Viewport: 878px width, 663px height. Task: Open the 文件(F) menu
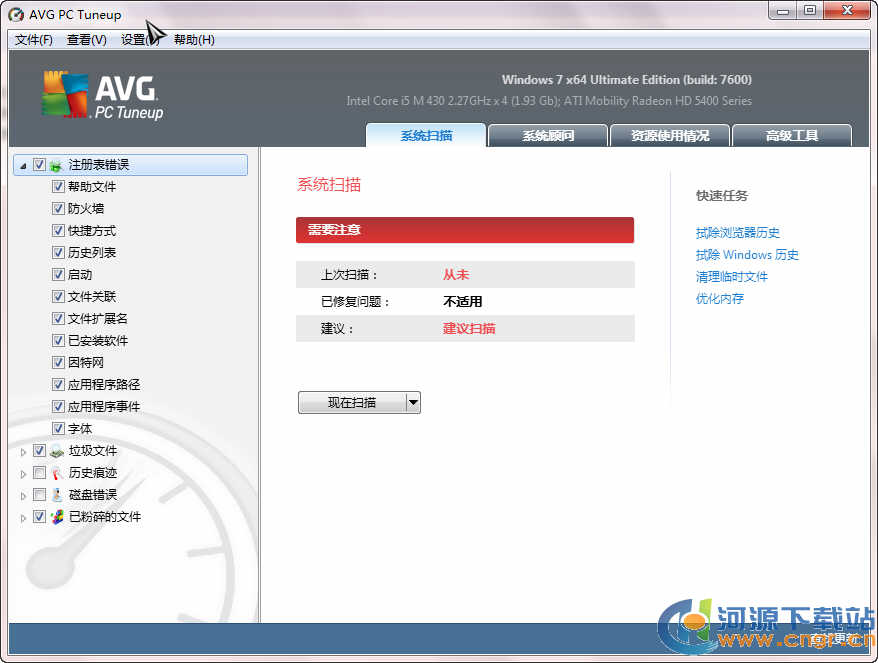(x=34, y=40)
